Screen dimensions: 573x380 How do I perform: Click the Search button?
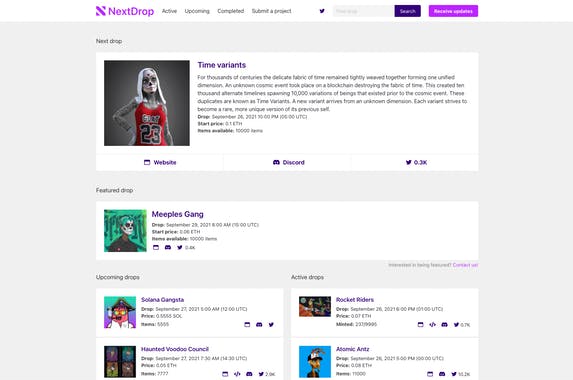coord(407,11)
